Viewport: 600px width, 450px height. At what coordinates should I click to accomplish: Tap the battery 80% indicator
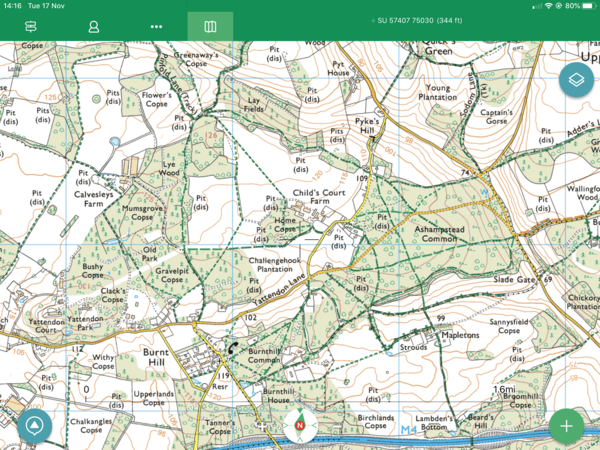(580, 6)
